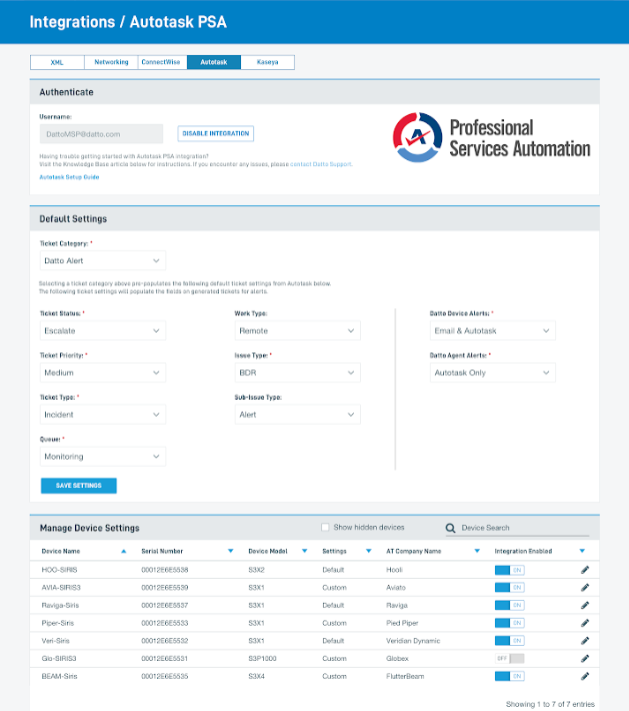Click S3X2 device model cell
Screen dimensions: 629x711
click(x=256, y=570)
